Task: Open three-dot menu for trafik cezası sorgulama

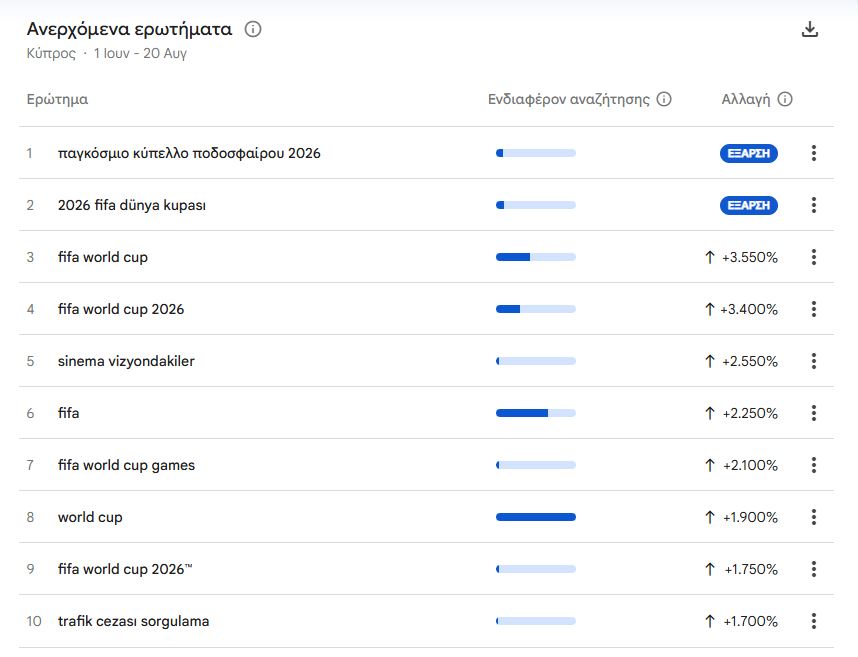Action: [x=814, y=621]
